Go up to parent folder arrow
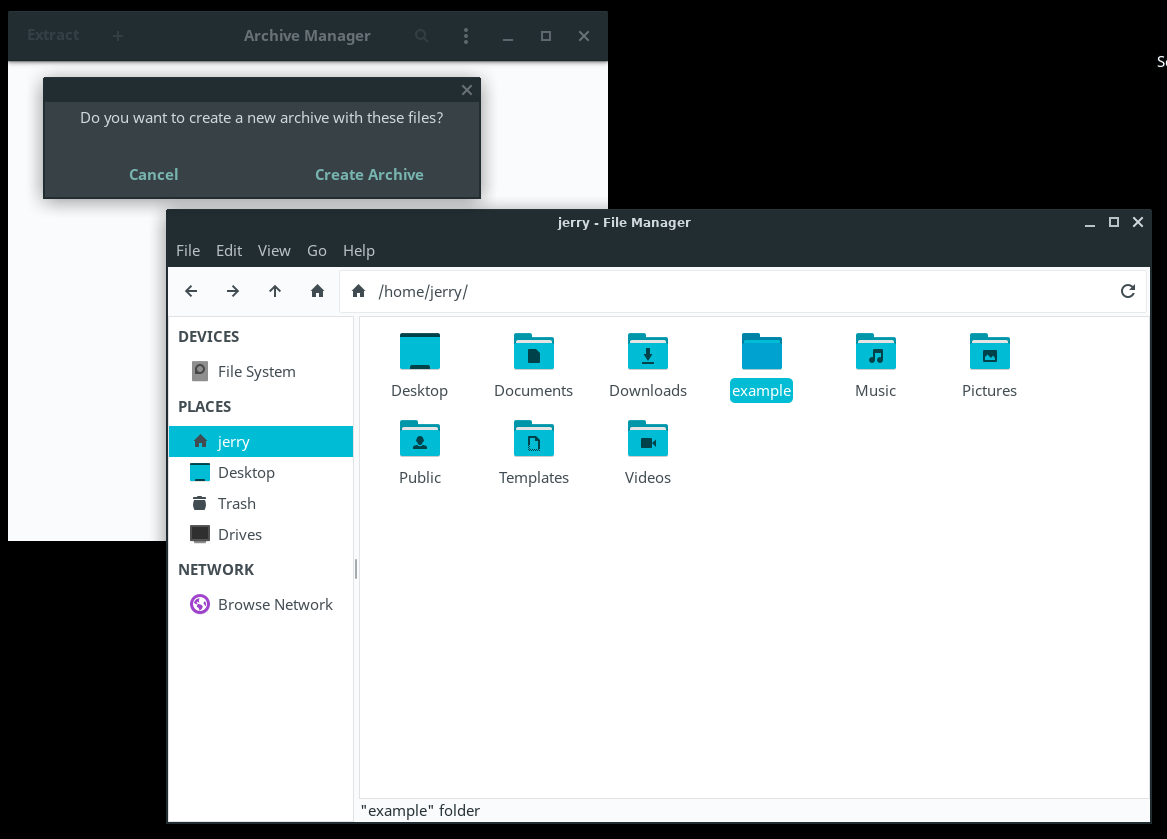 [x=275, y=291]
